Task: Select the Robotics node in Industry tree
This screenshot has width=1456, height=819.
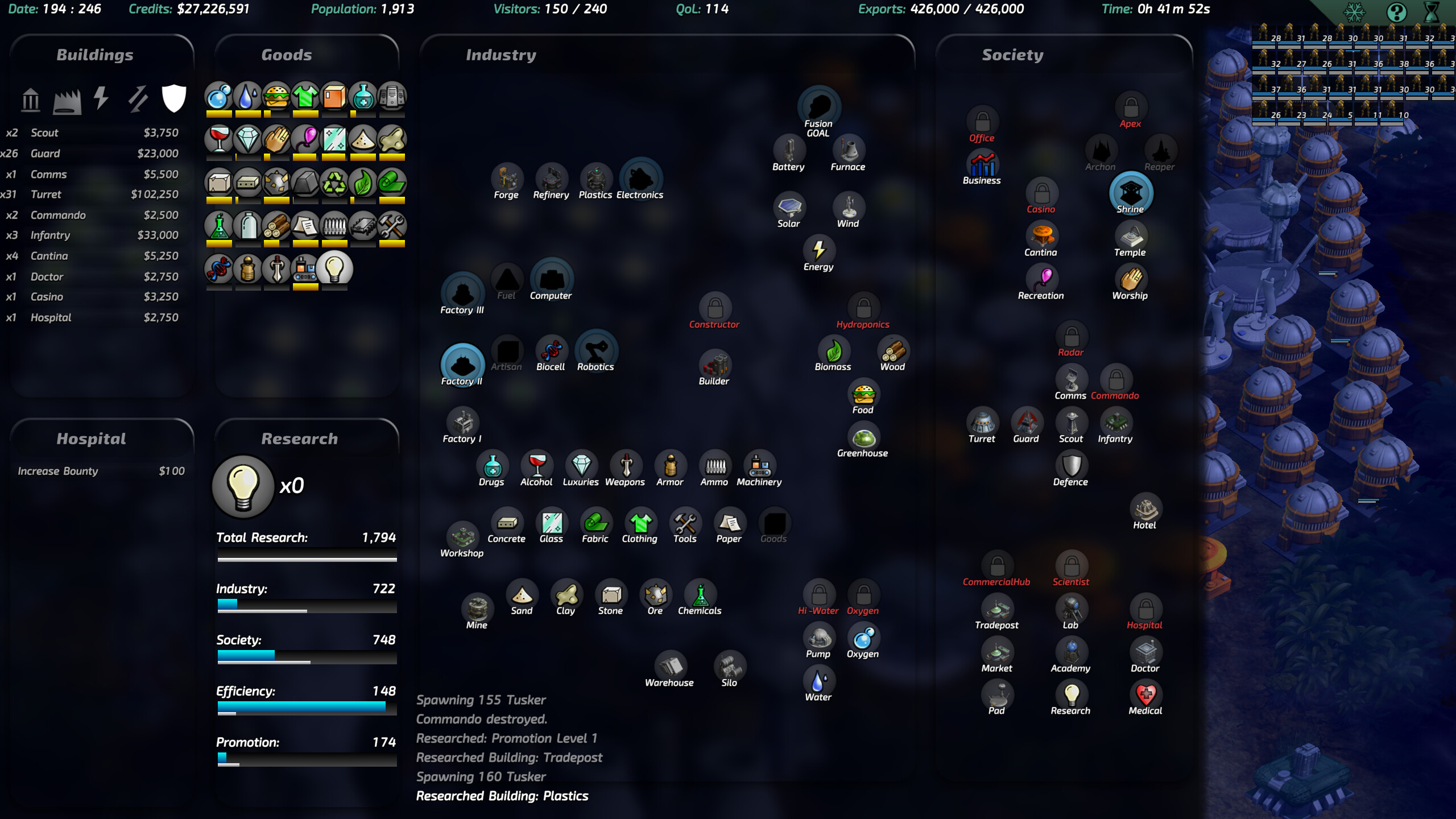Action: click(x=596, y=351)
